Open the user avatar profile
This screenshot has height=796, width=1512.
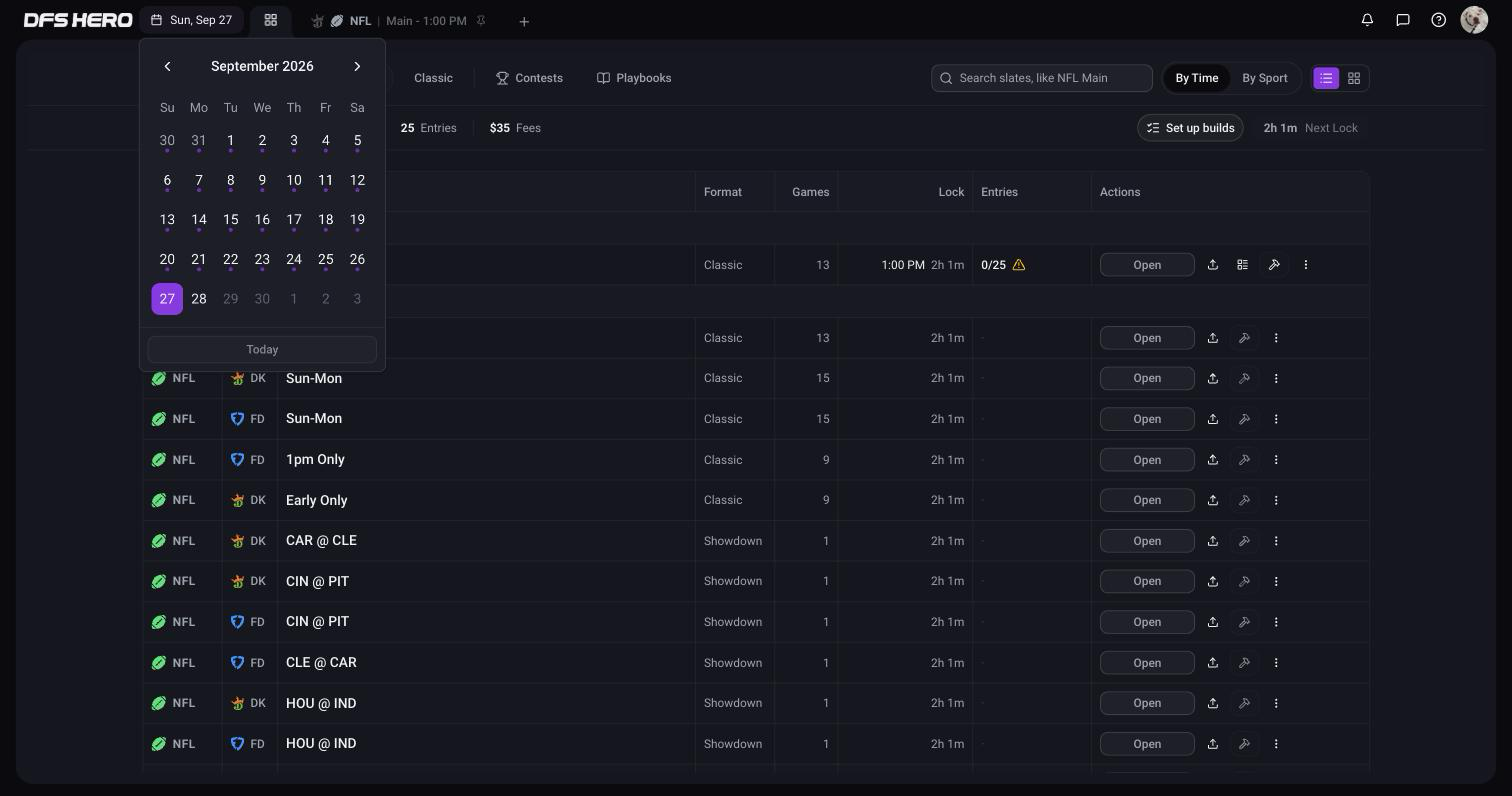pyautogui.click(x=1474, y=20)
